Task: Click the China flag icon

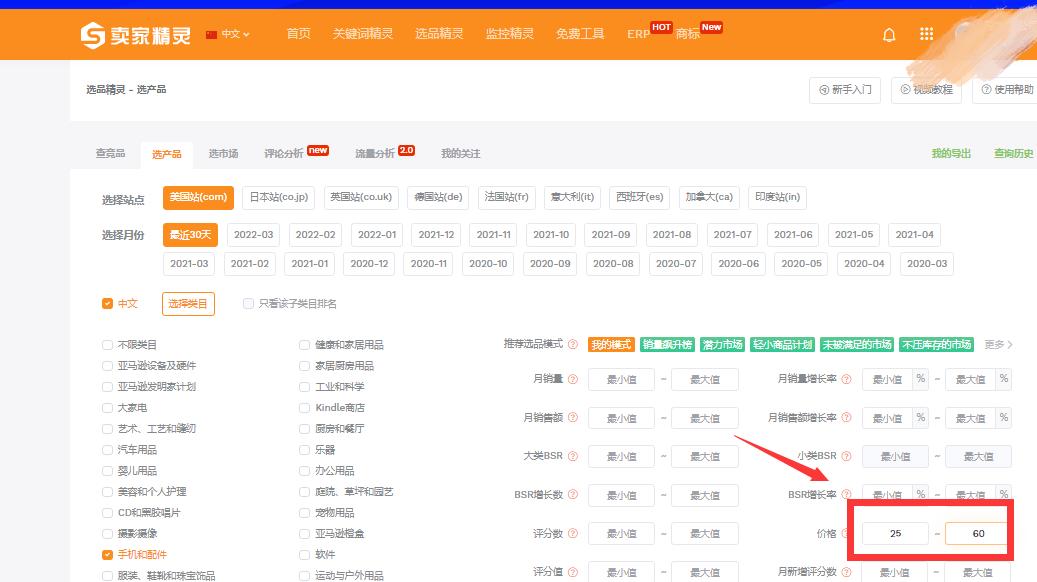Action: (210, 33)
